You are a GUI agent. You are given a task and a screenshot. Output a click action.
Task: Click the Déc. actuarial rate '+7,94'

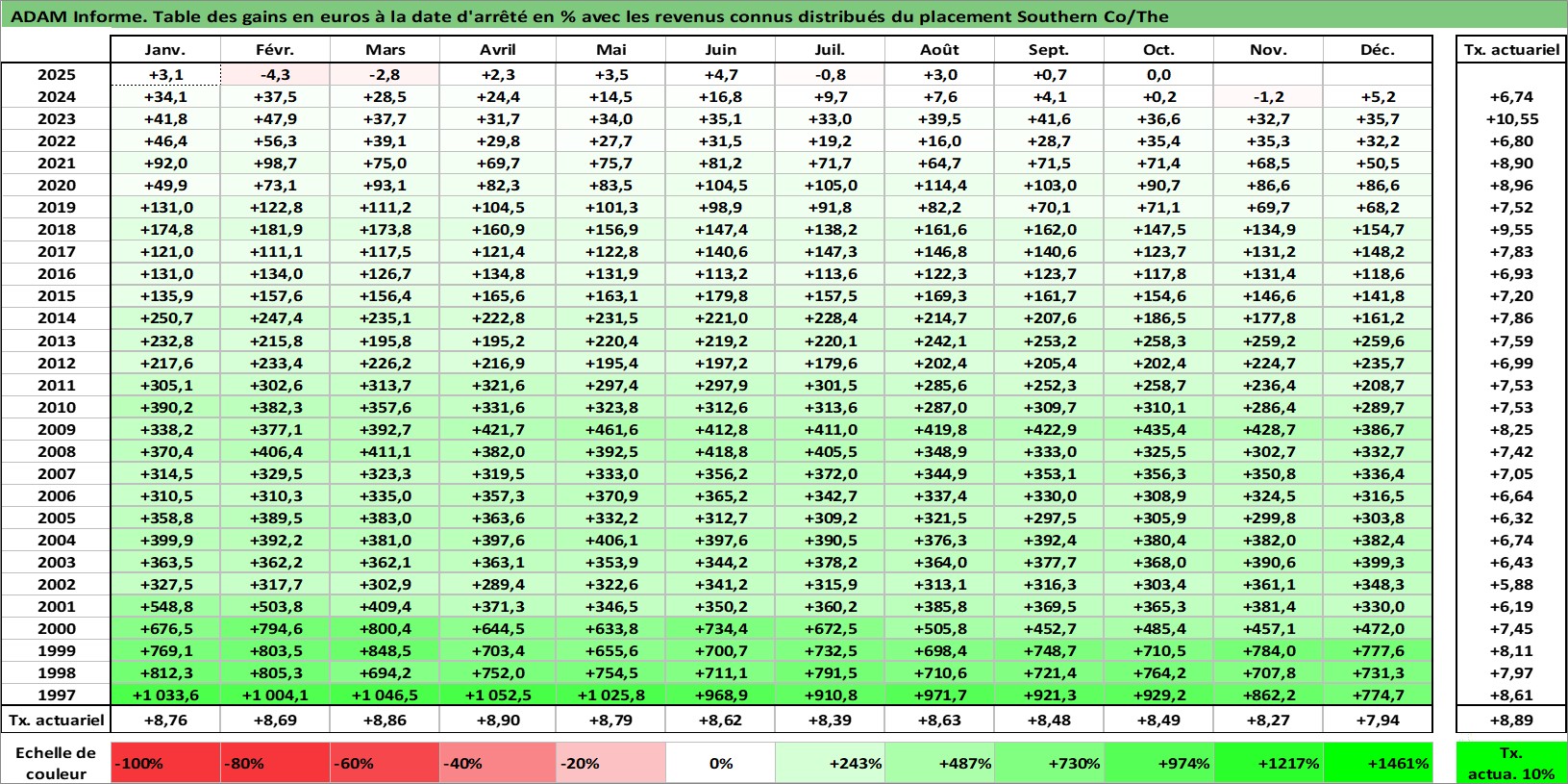(x=1378, y=720)
